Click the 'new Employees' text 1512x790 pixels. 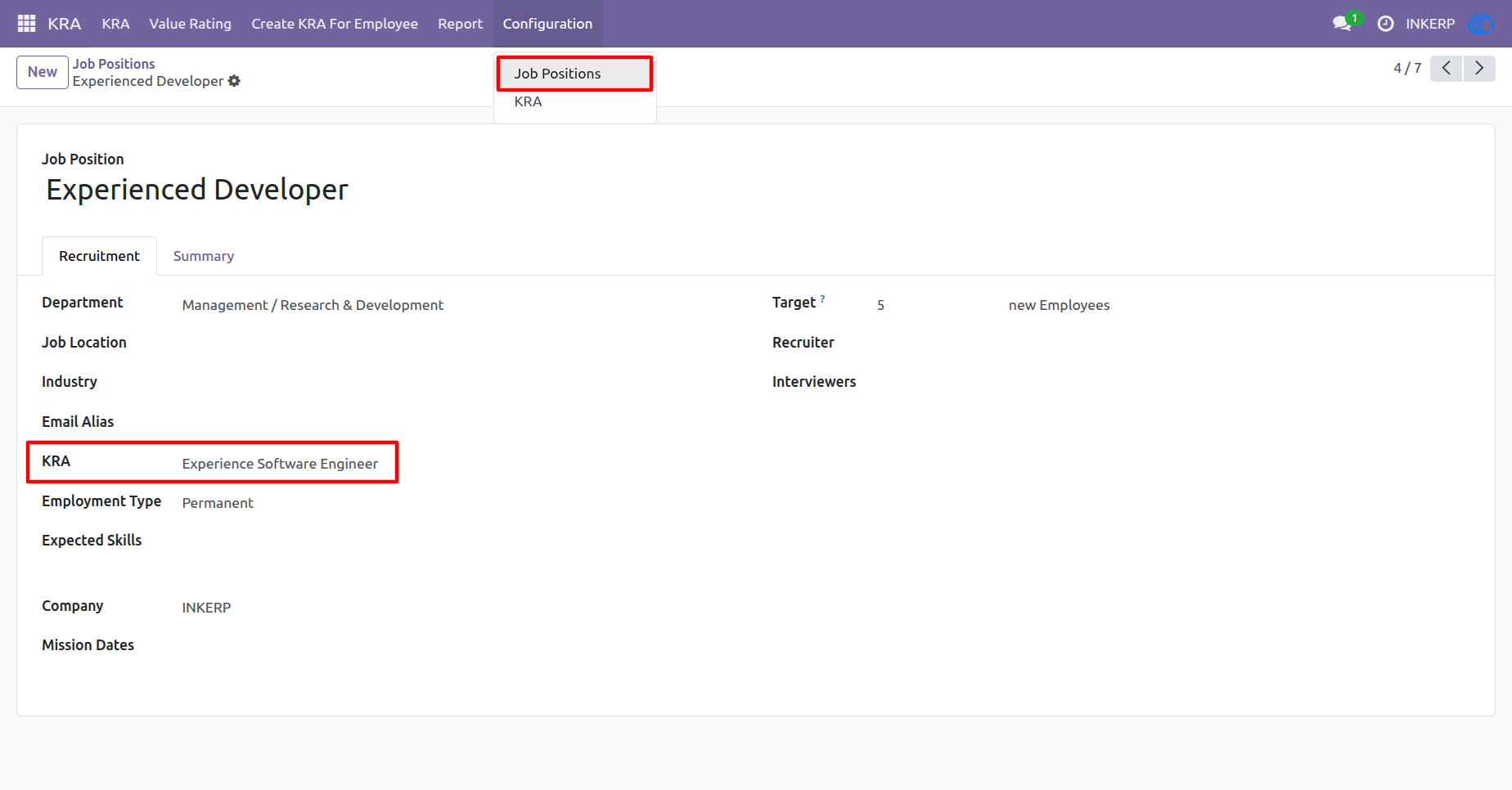pos(1059,305)
